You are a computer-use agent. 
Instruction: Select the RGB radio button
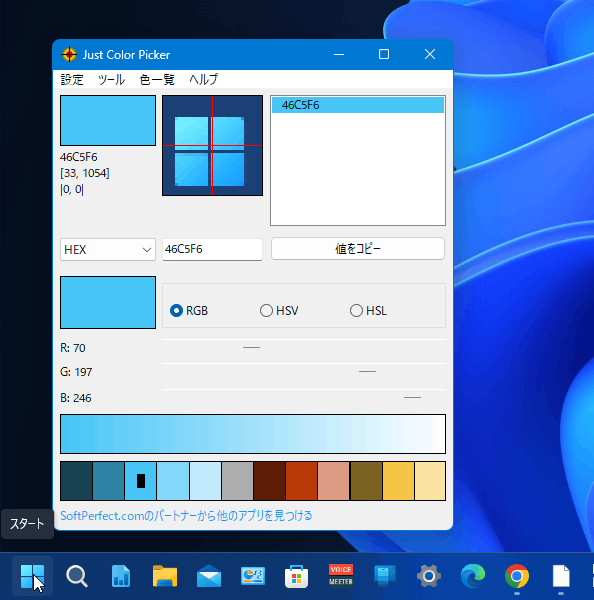pos(189,310)
